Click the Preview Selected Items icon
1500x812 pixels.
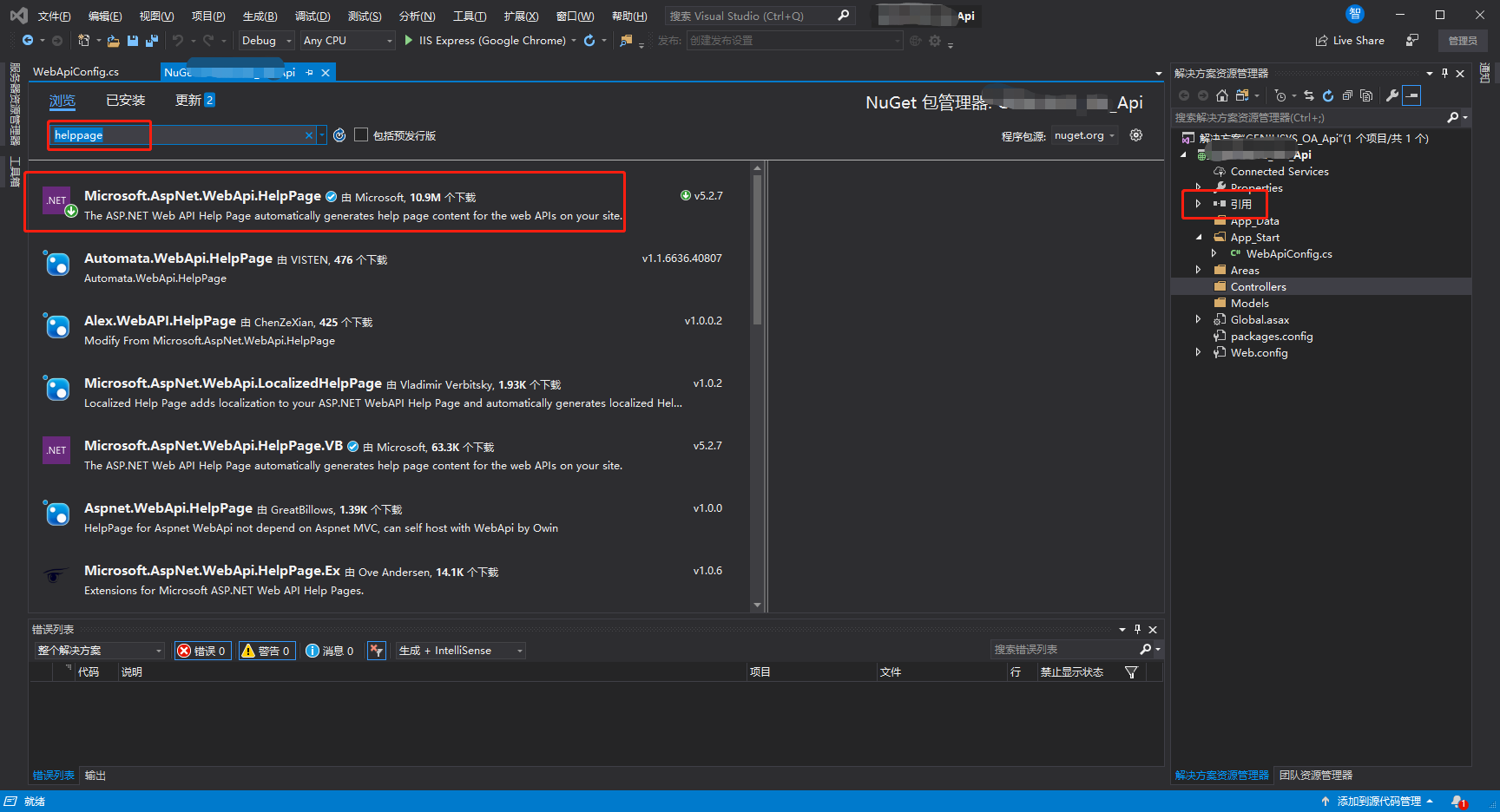tap(1412, 95)
